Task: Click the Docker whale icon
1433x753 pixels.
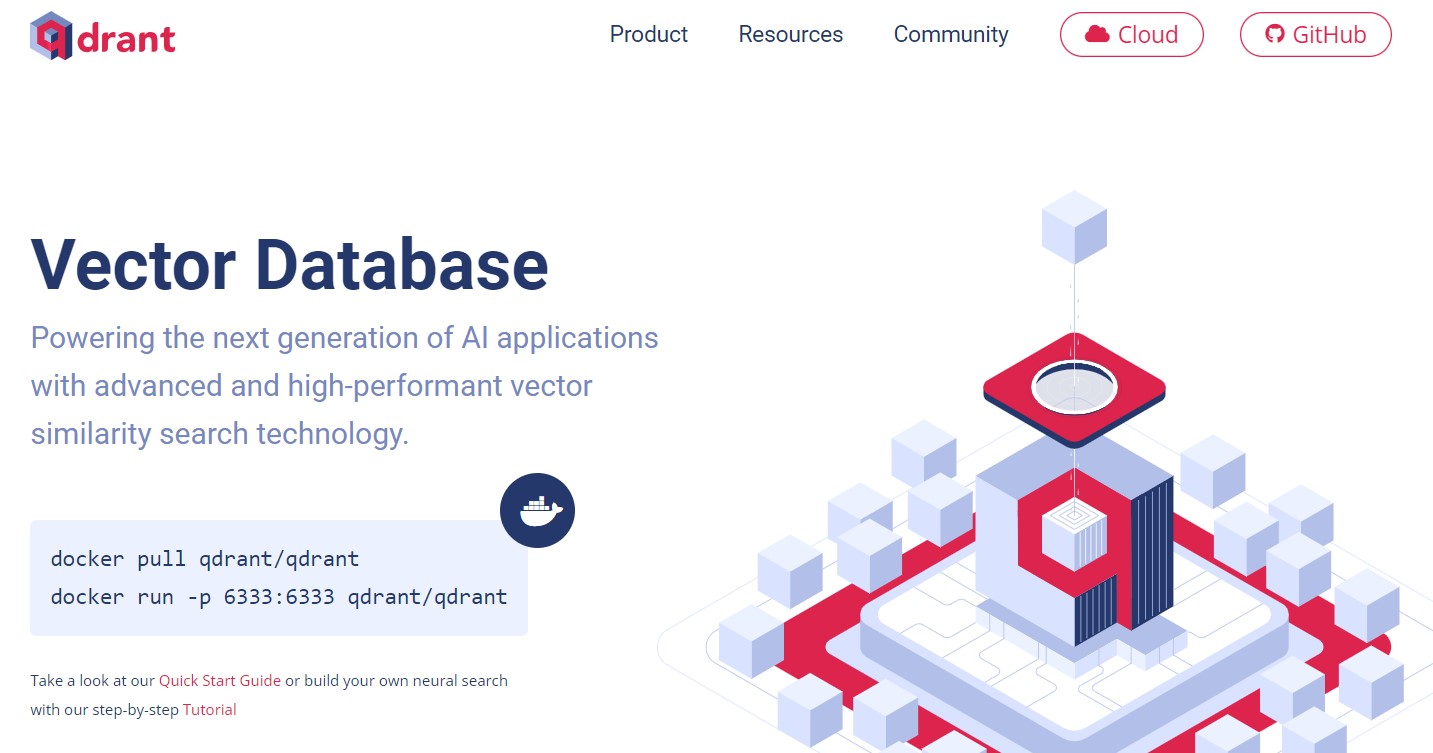Action: pos(537,510)
